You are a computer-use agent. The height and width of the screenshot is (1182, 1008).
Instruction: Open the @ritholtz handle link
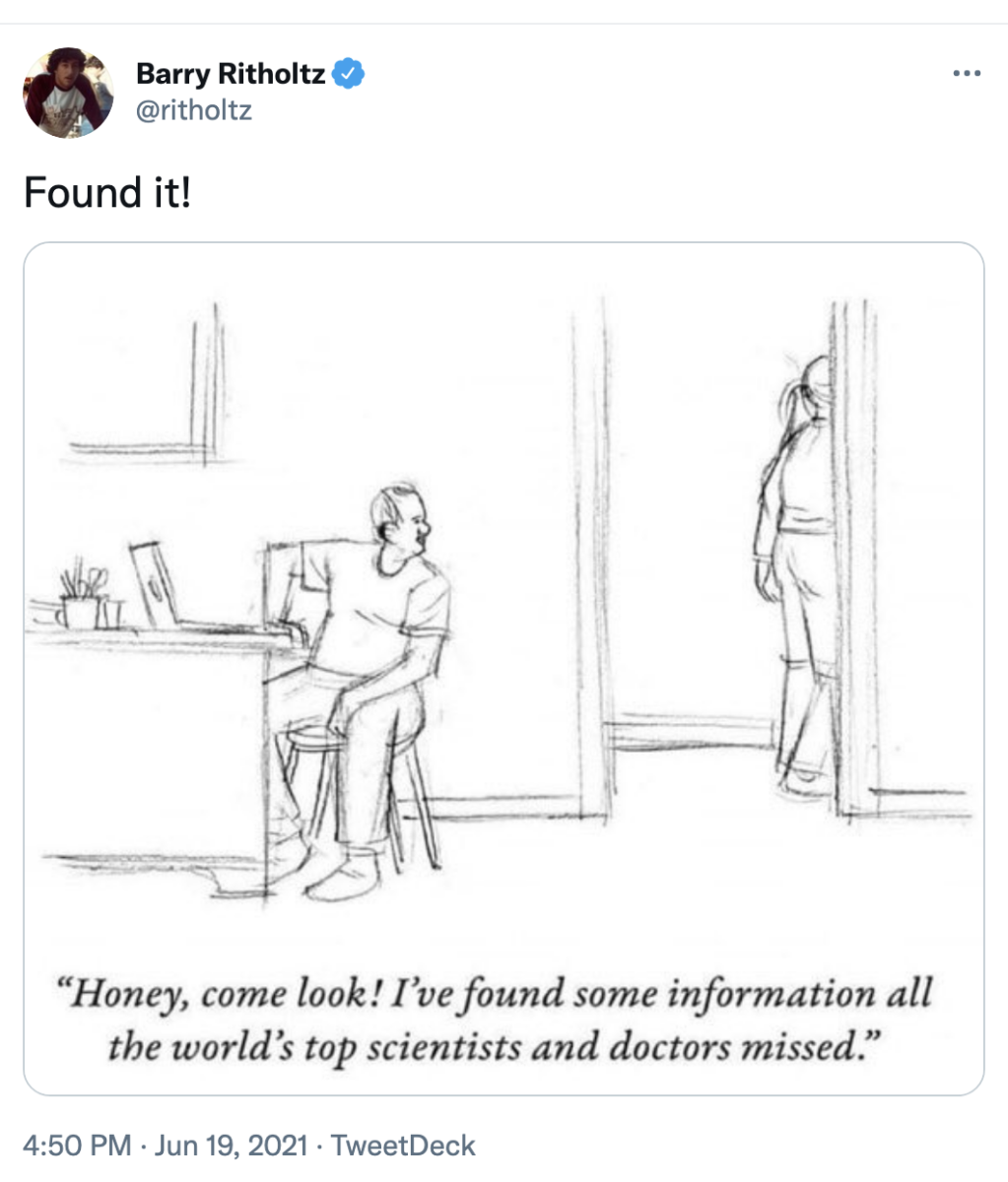coord(193,109)
